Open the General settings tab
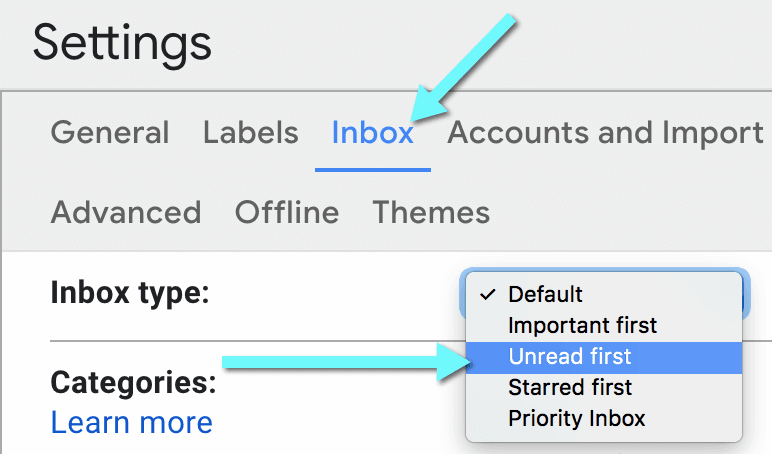Screen dimensions: 772x454 pyautogui.click(x=110, y=132)
